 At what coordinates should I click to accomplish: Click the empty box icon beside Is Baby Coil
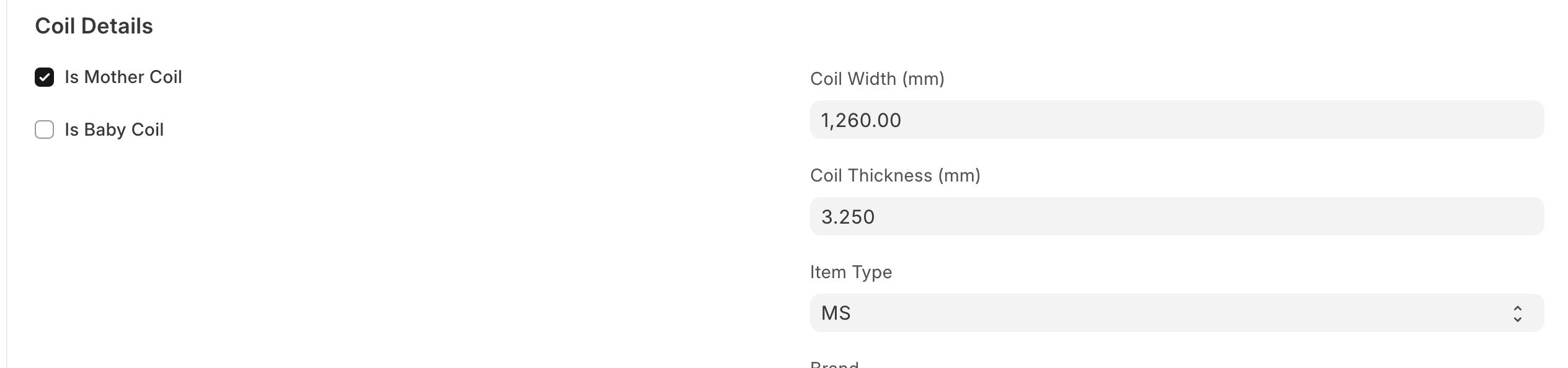[44, 130]
